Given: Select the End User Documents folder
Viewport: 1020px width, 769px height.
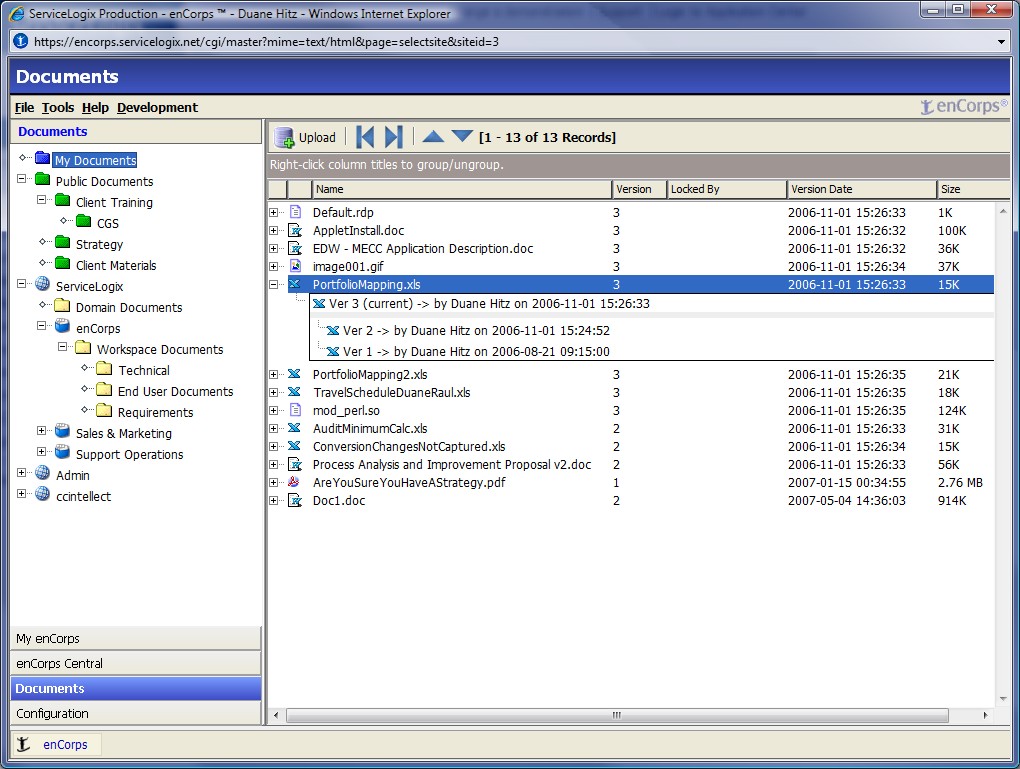Looking at the screenshot, I should [x=175, y=392].
